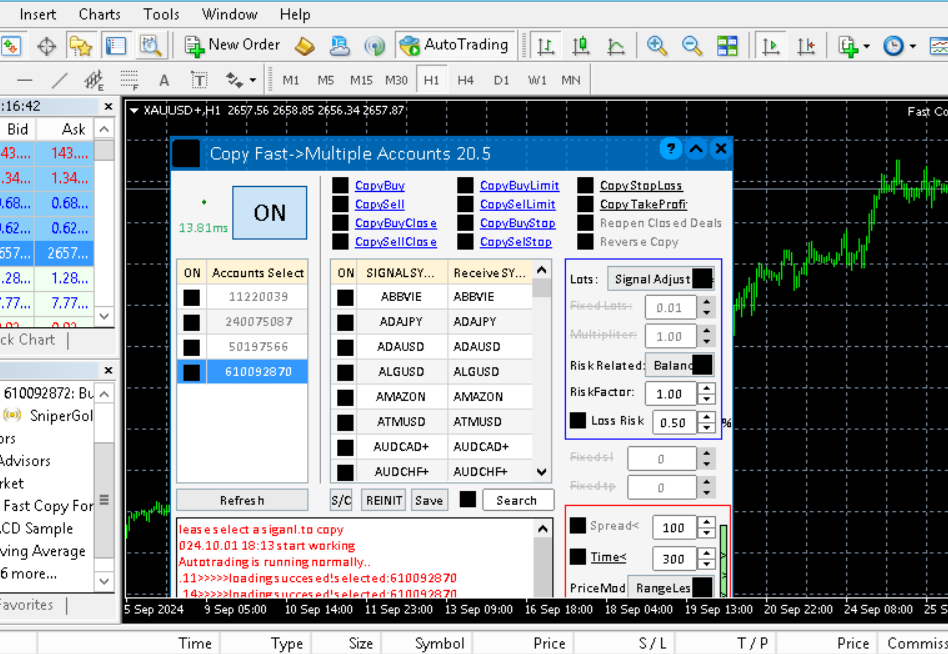Click the tile windows grid icon
Viewport: 948px width, 654px height.
click(727, 46)
